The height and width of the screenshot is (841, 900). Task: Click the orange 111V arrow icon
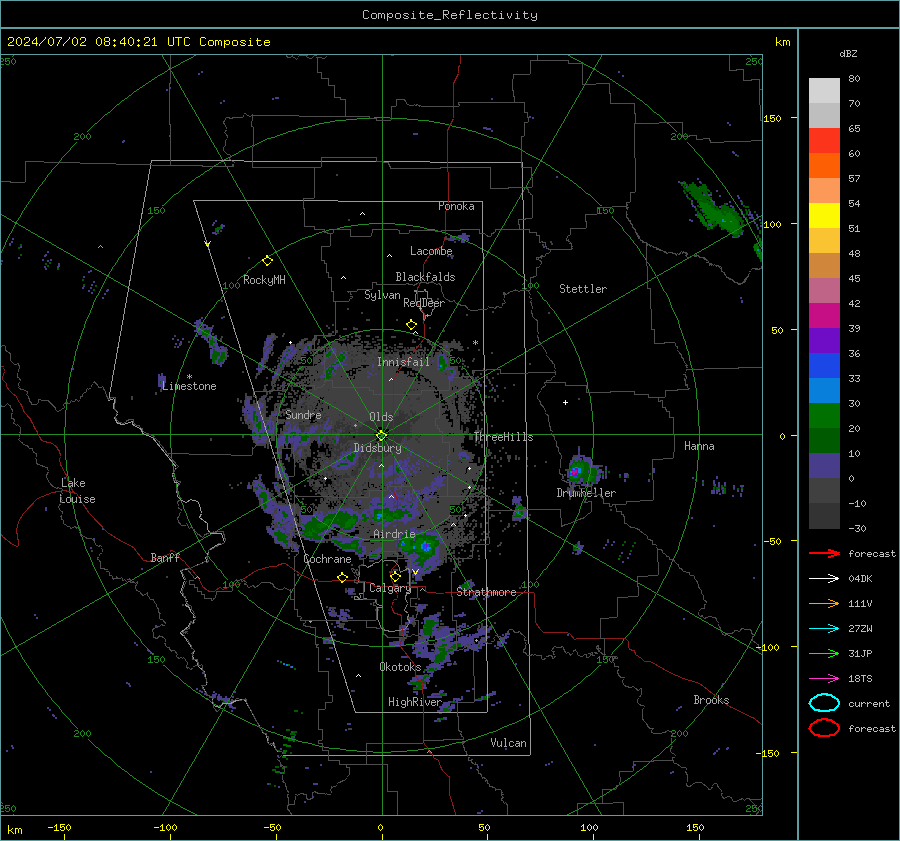coord(824,603)
